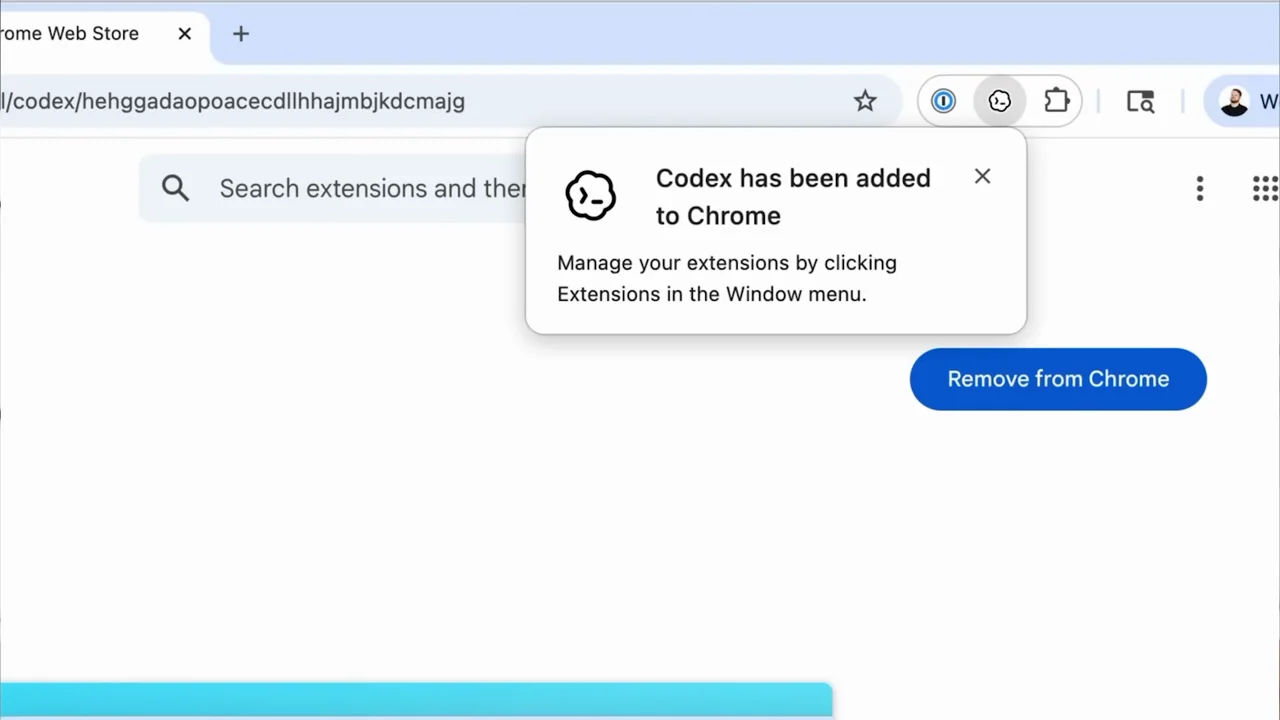Screen dimensions: 1280x720
Task: Click 'Manage your extensions' message text
Action: pyautogui.click(x=727, y=278)
